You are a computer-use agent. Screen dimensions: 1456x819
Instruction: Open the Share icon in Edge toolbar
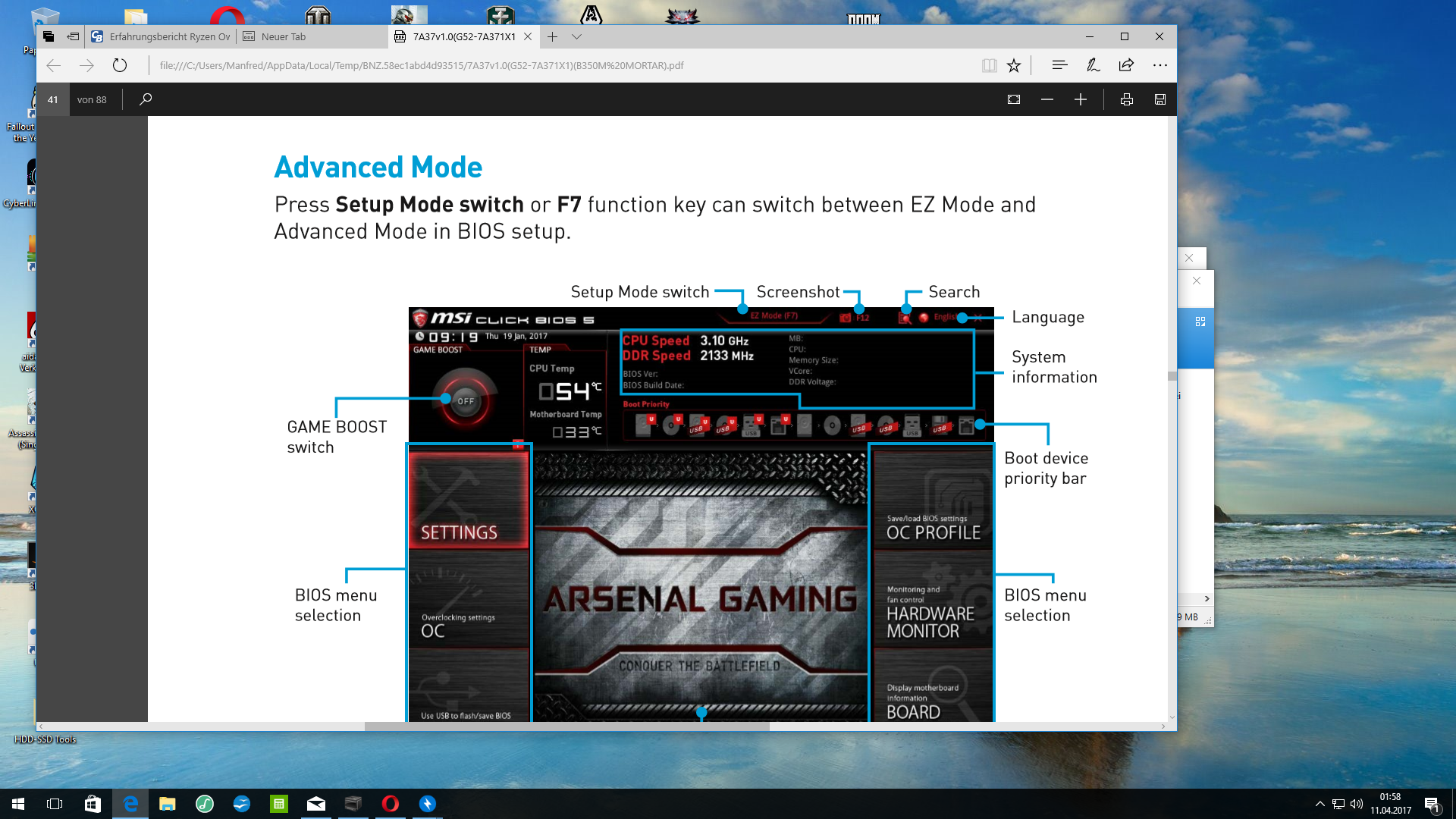point(1126,65)
